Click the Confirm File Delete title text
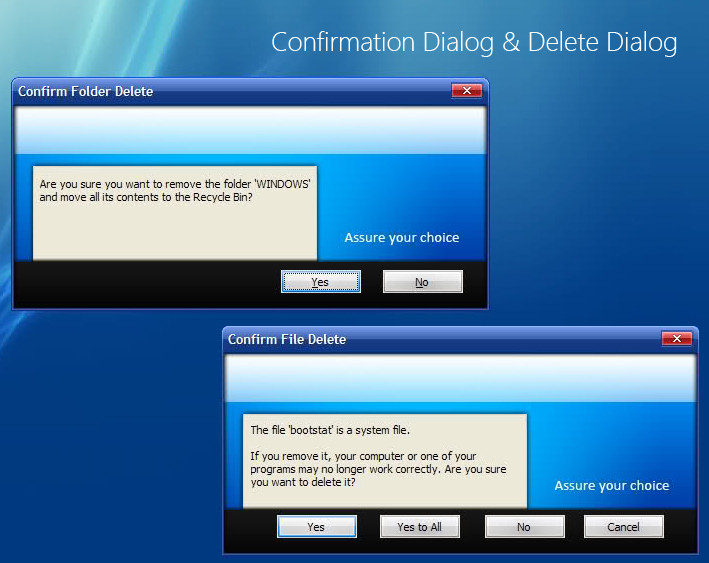Image resolution: width=709 pixels, height=563 pixels. click(x=287, y=339)
